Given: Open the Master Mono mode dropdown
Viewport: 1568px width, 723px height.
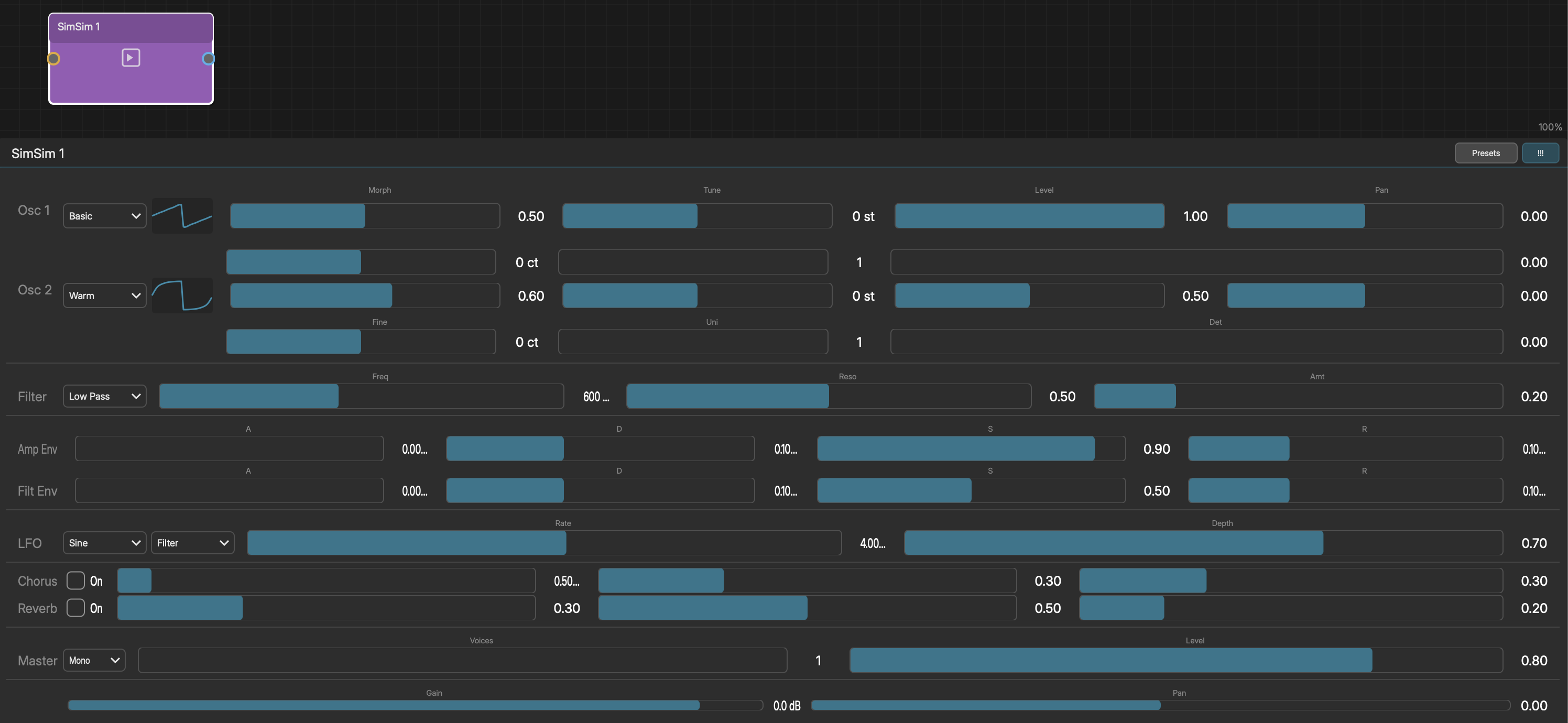Looking at the screenshot, I should pyautogui.click(x=94, y=660).
